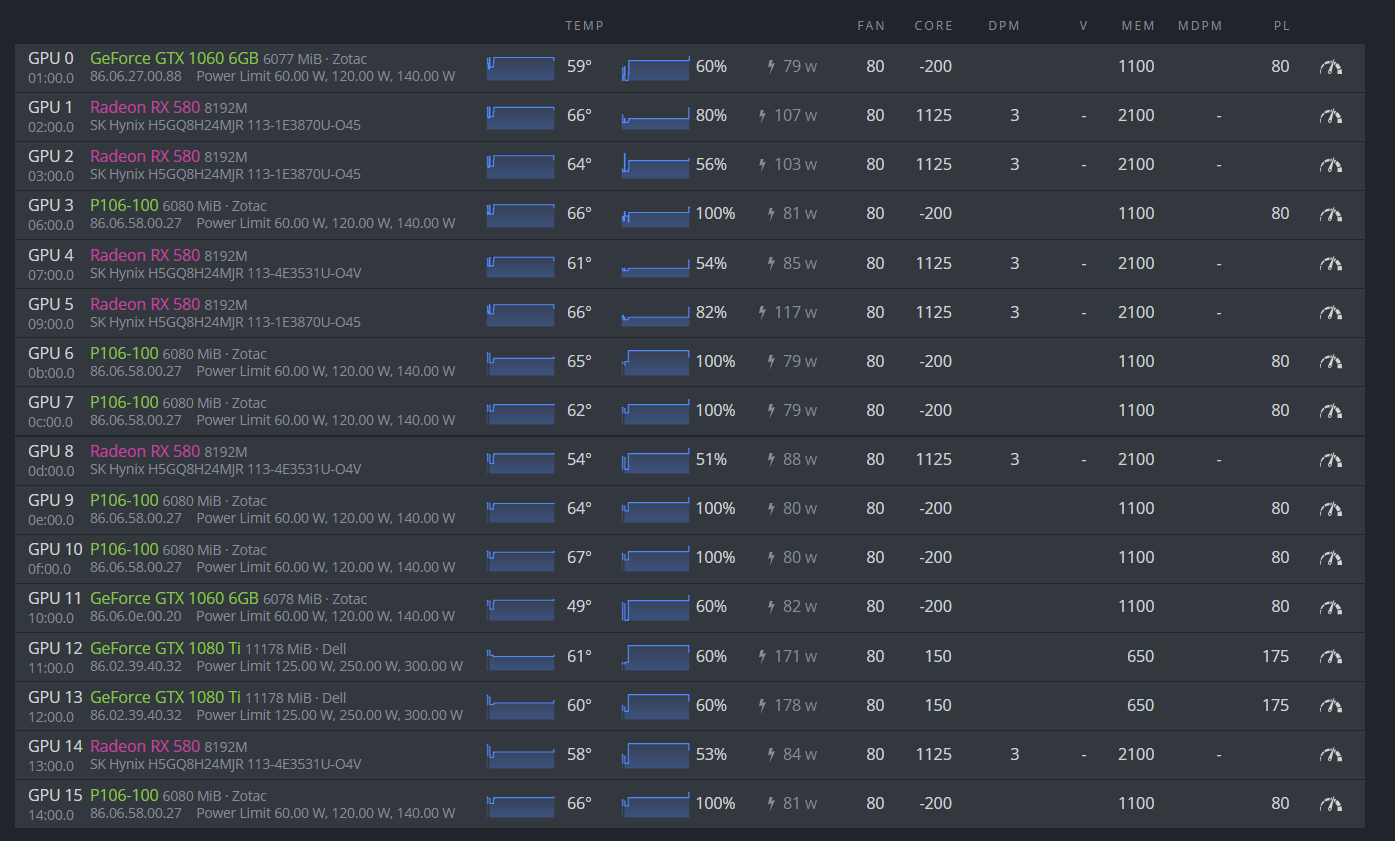Click the tuning gauge icon for GPU 3

click(x=1330, y=214)
